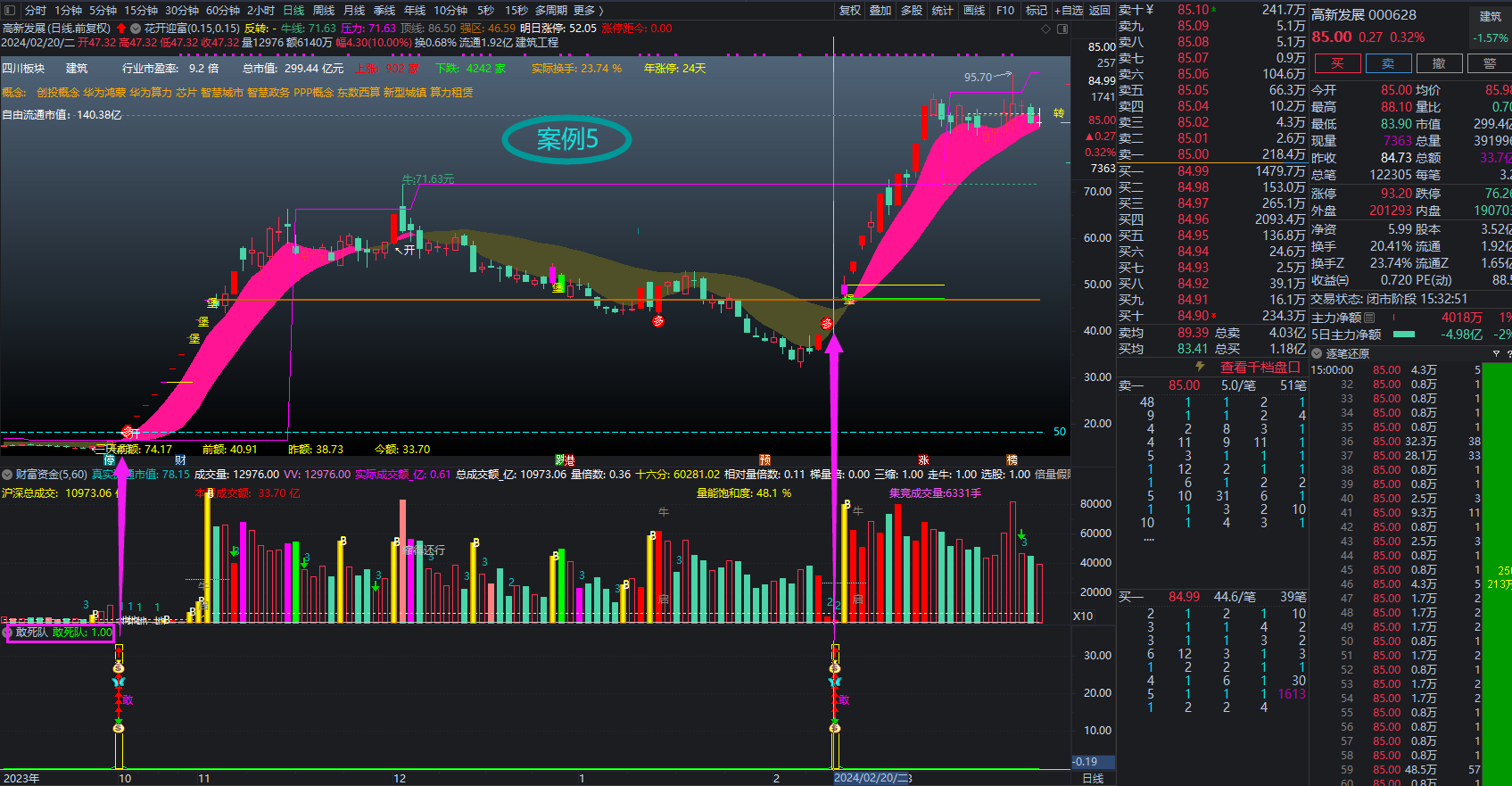Viewport: 1512px width, 786px height.
Task: Open F10 company information
Action: point(1005,11)
